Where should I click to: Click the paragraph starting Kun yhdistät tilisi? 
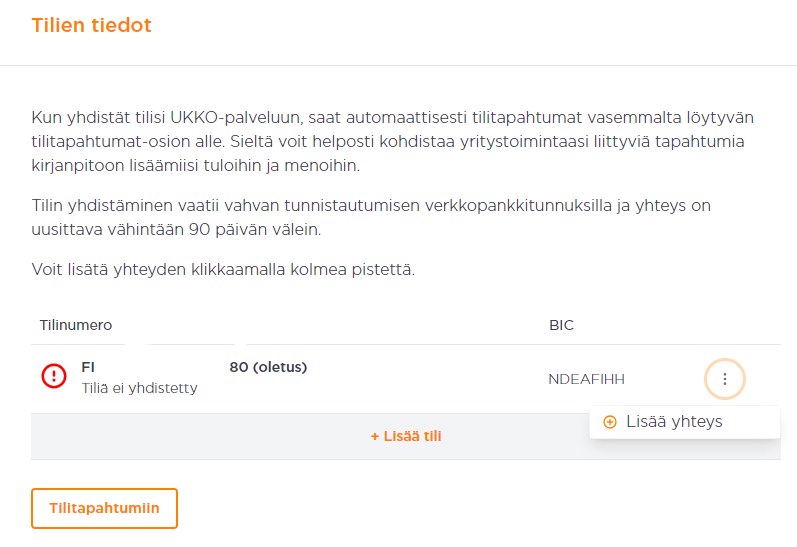[x=392, y=141]
